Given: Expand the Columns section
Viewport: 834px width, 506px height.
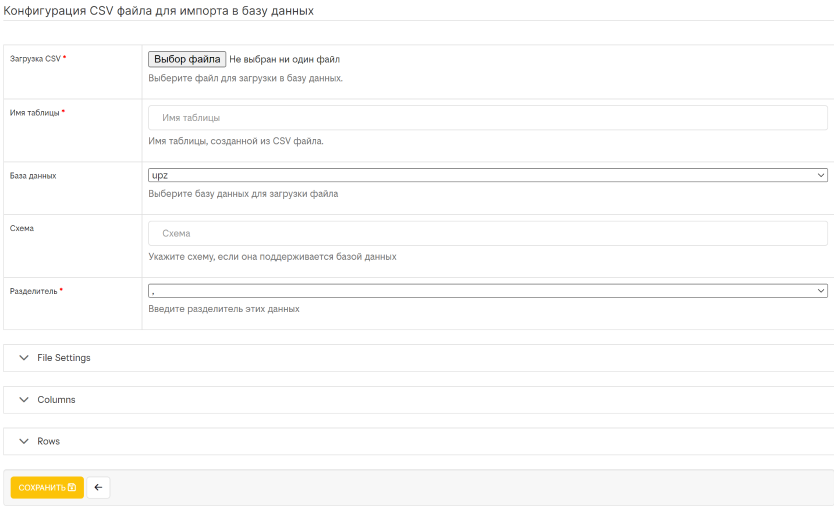Looking at the screenshot, I should [x=419, y=400].
